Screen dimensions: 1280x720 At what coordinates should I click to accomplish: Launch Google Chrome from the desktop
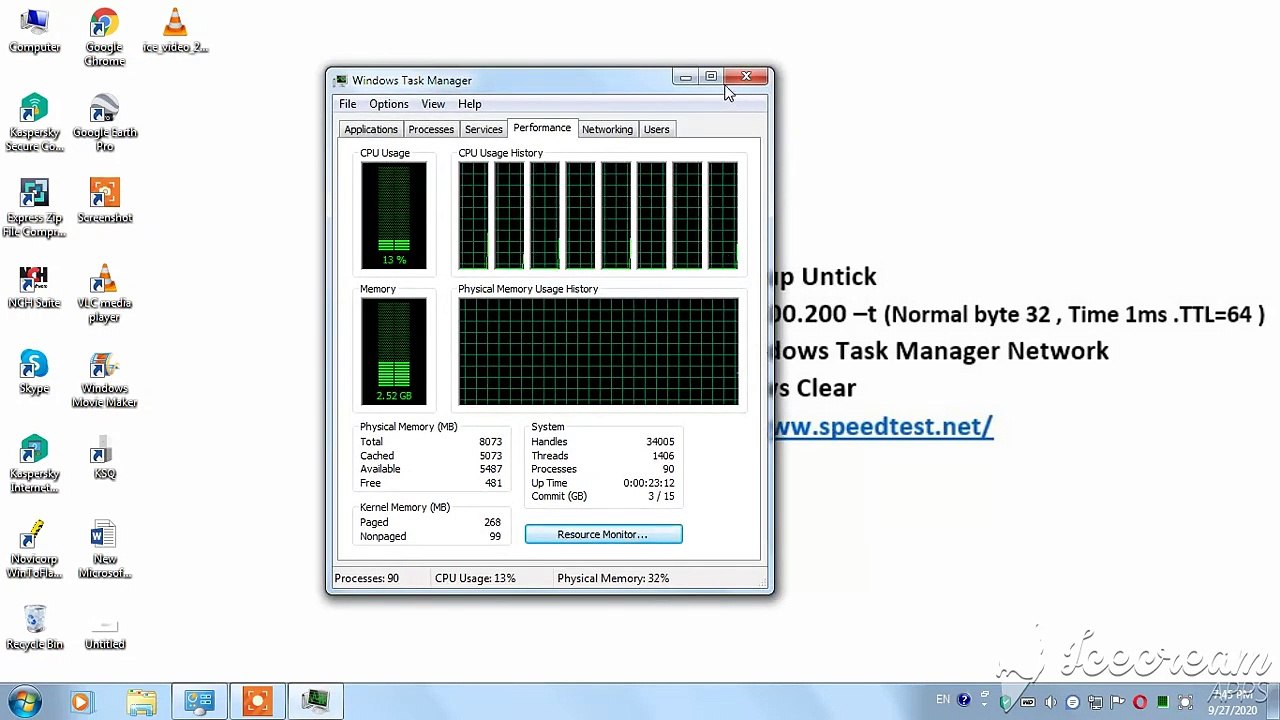(x=104, y=38)
